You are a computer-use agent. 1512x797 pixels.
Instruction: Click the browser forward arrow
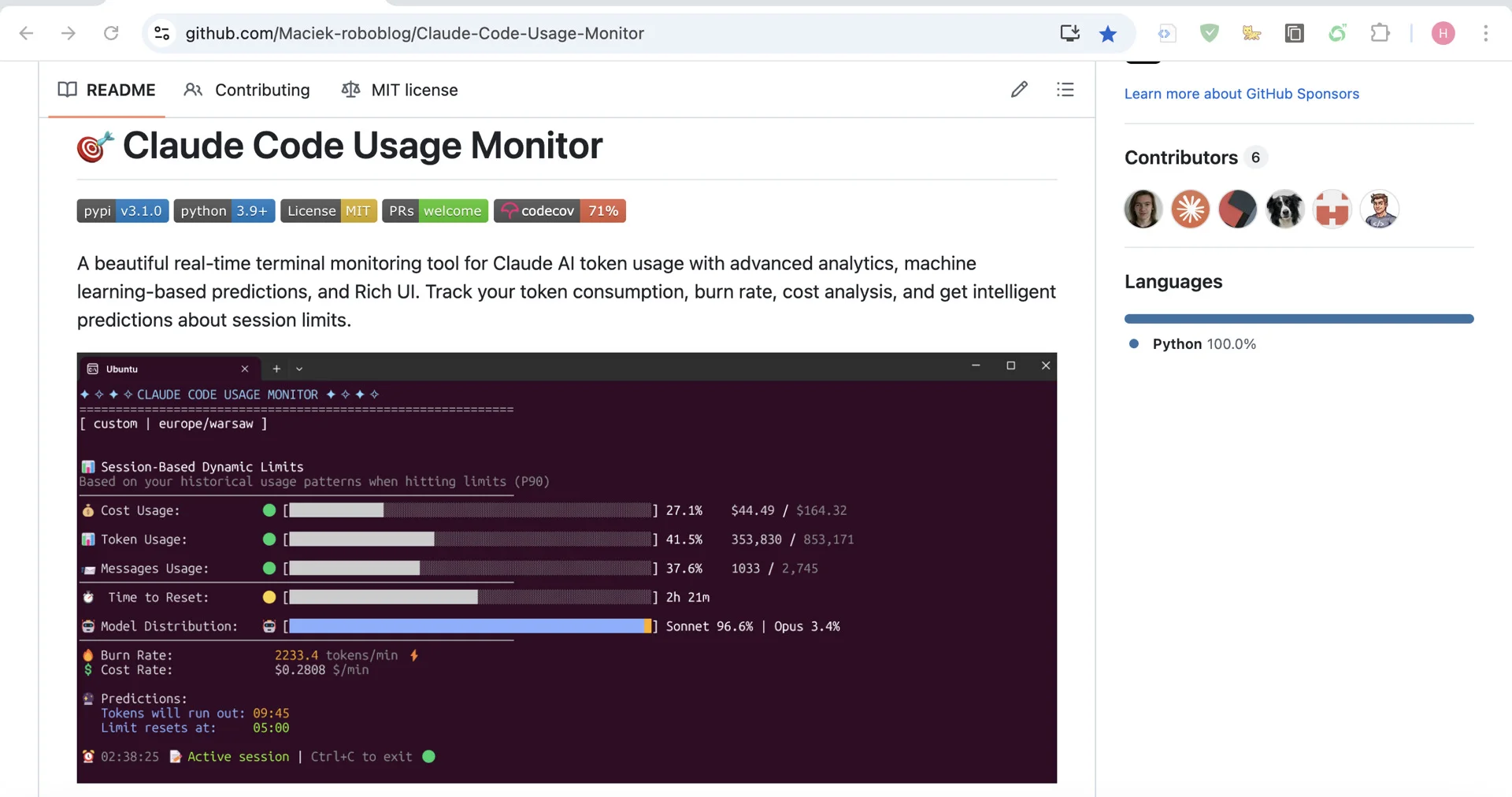[x=69, y=33]
